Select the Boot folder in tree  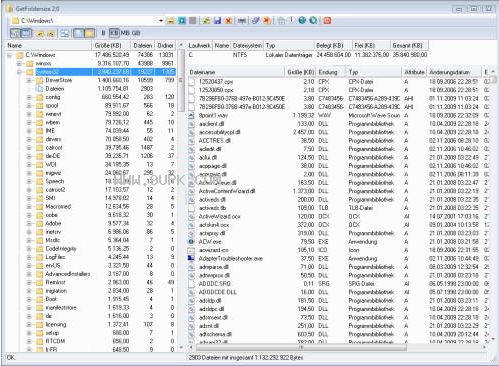pyautogui.click(x=51, y=299)
